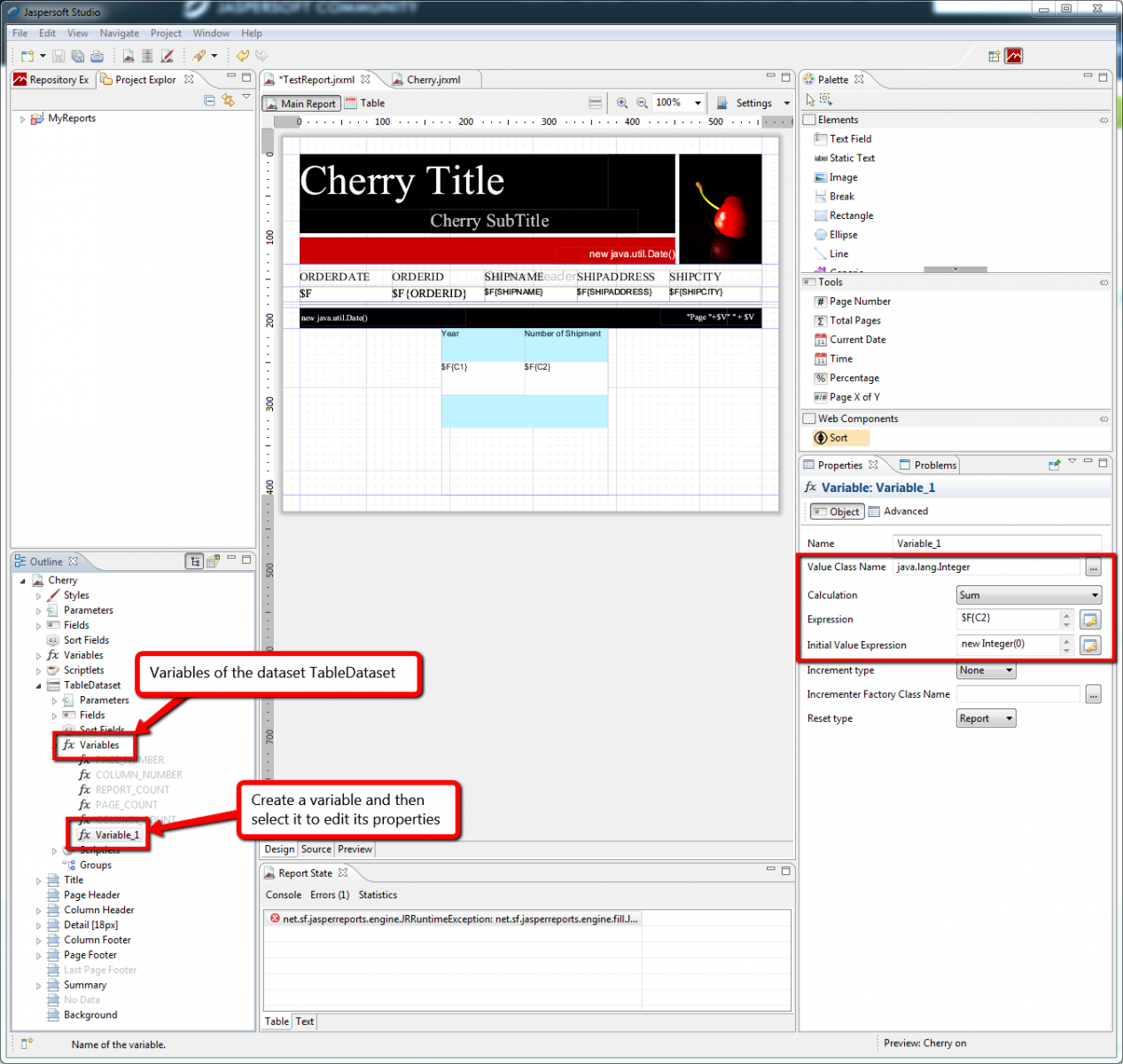Collapse the Cherry root node in Outline
Screen dimensions: 1123x1064
pos(22,581)
